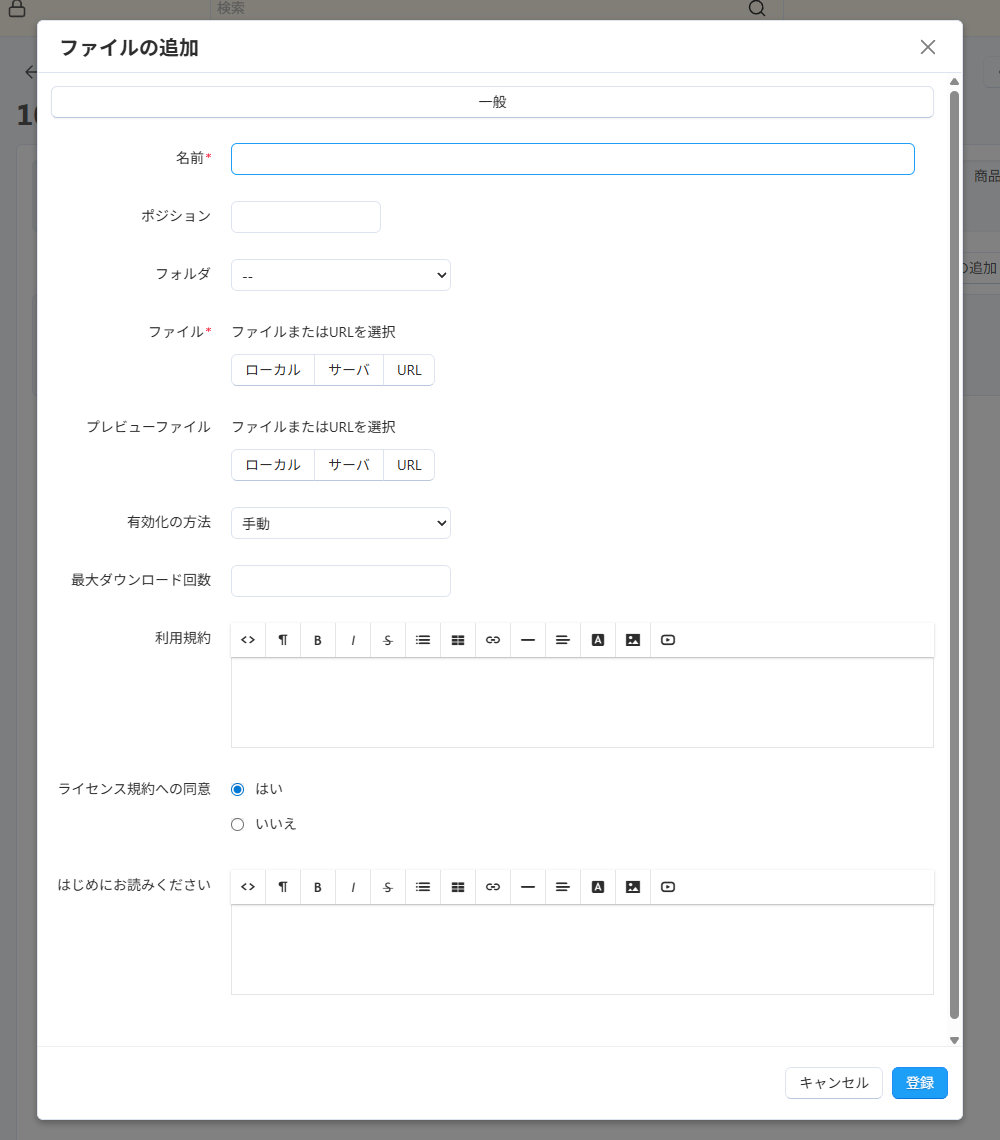Apply bold formatting in the 利用規約 editor
Image resolution: width=1000 pixels, height=1140 pixels.
[317, 639]
